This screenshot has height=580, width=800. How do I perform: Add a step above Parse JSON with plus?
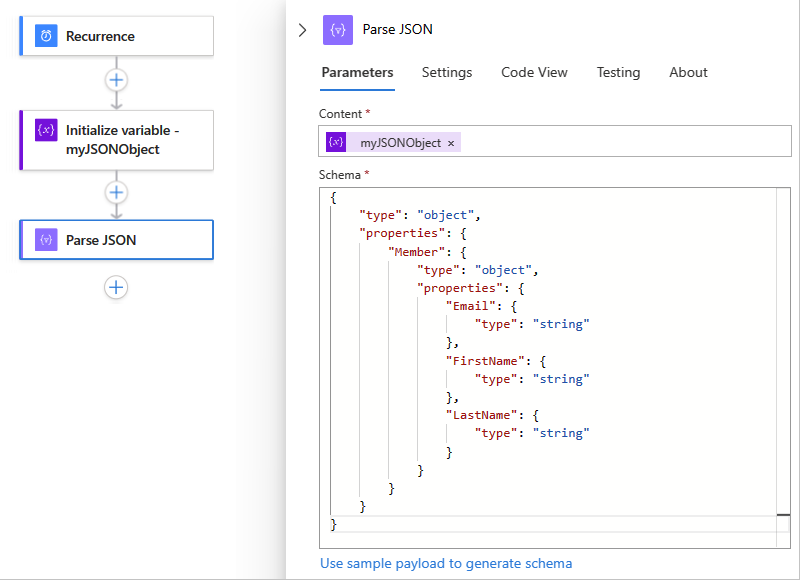point(117,192)
